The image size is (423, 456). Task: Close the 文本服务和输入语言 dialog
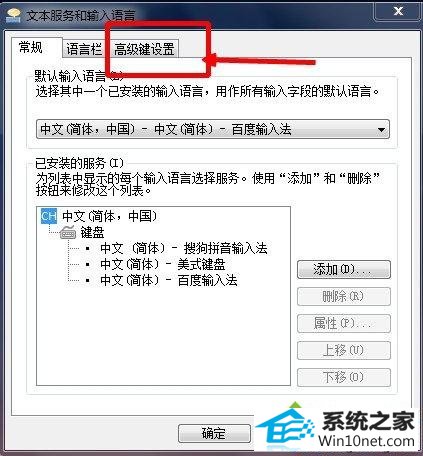(x=398, y=11)
